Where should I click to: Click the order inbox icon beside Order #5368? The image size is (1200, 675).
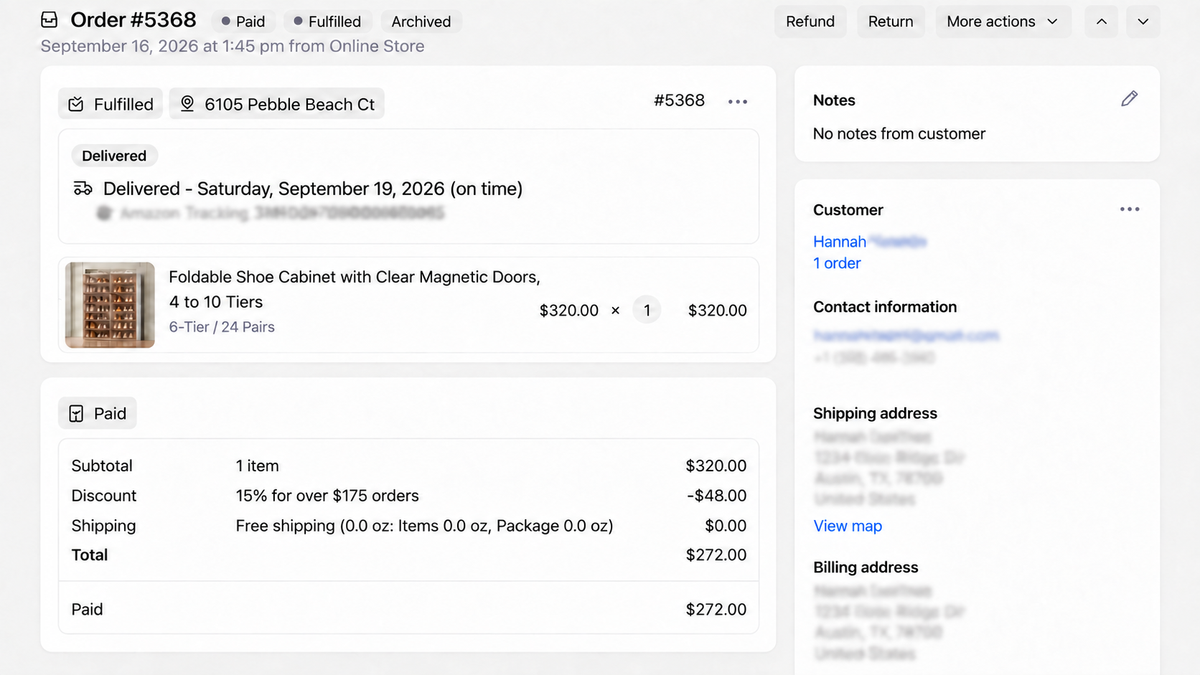pos(49,20)
